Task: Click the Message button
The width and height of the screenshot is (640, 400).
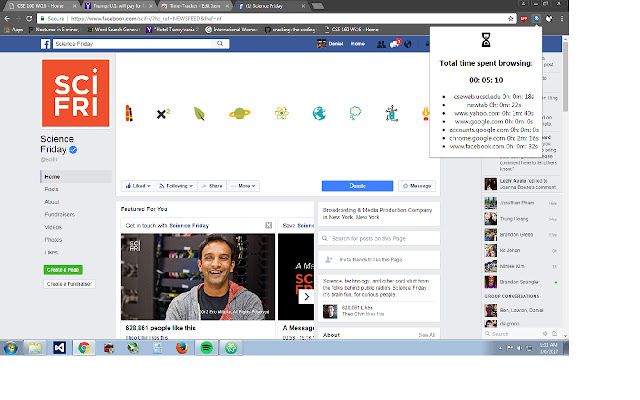Action: (x=417, y=186)
